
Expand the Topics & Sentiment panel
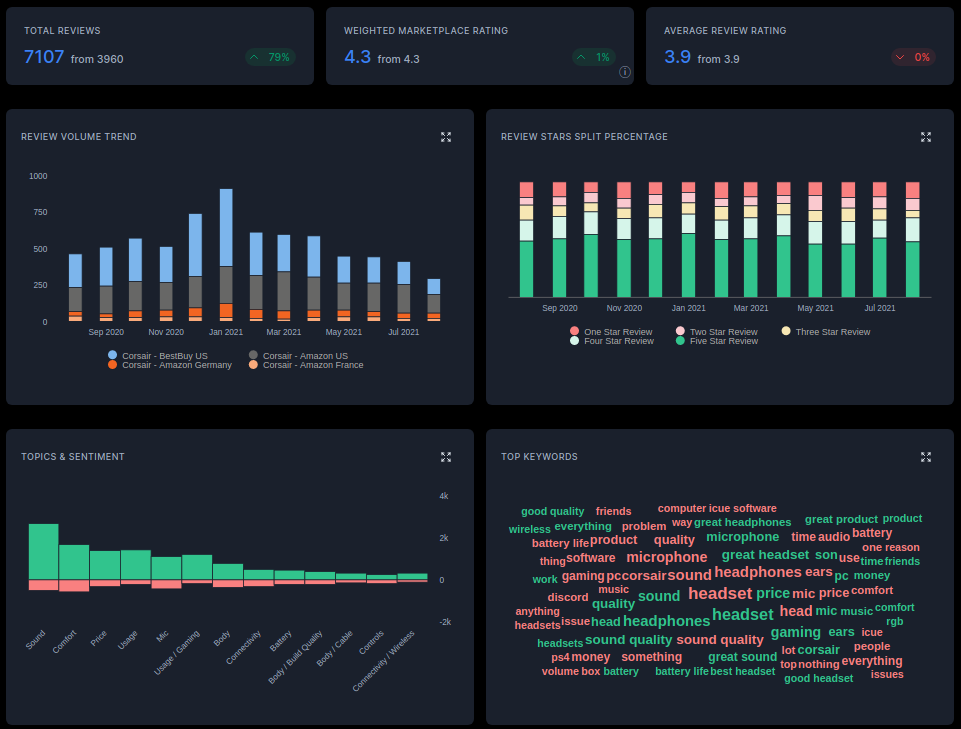(x=445, y=457)
